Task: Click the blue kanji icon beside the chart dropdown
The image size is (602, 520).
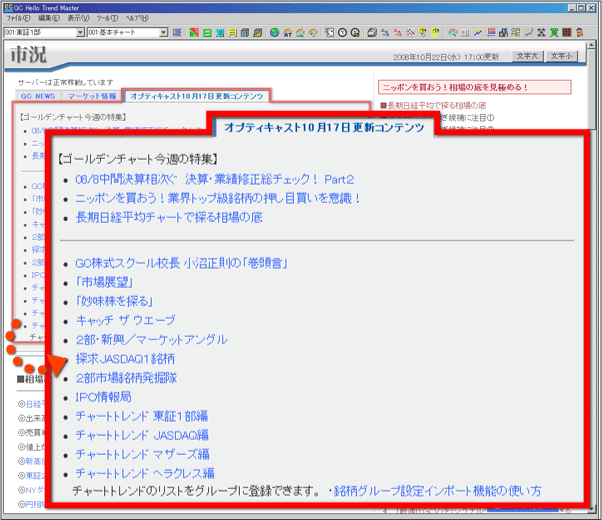Action: coord(177,33)
